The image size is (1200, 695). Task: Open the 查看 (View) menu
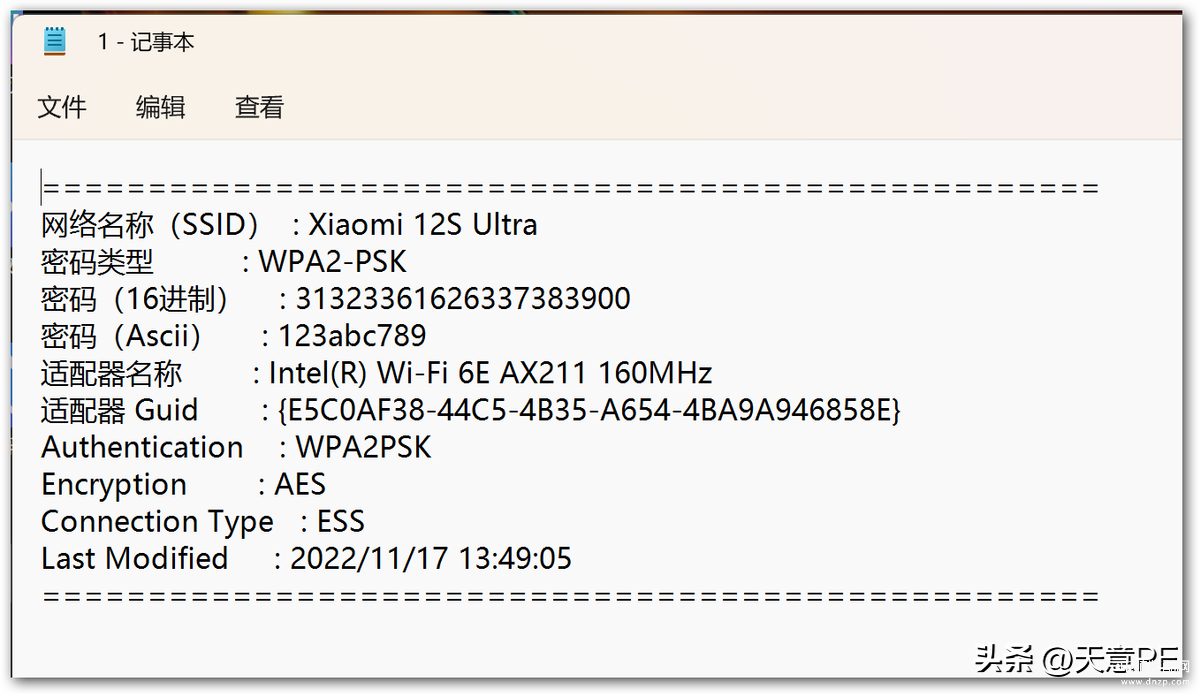coord(260,107)
